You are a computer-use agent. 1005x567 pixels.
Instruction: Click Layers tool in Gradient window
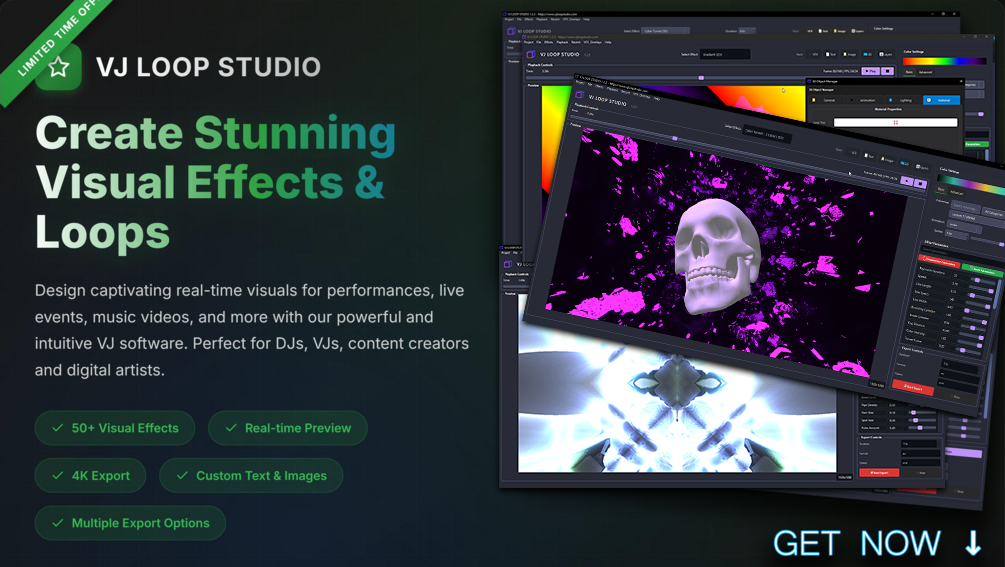point(885,54)
